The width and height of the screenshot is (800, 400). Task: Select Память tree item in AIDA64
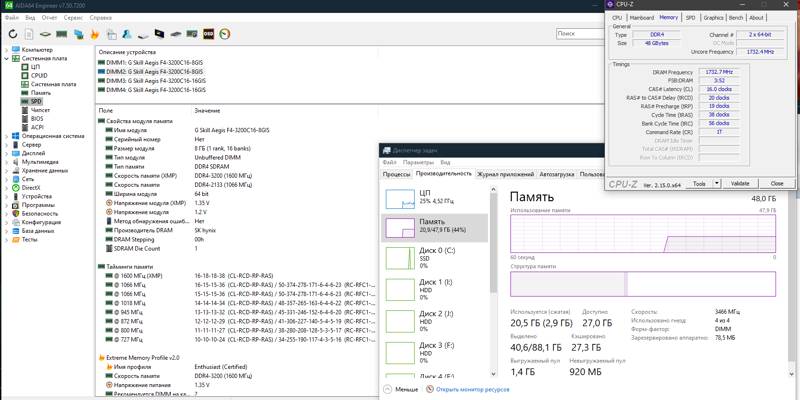(41, 93)
